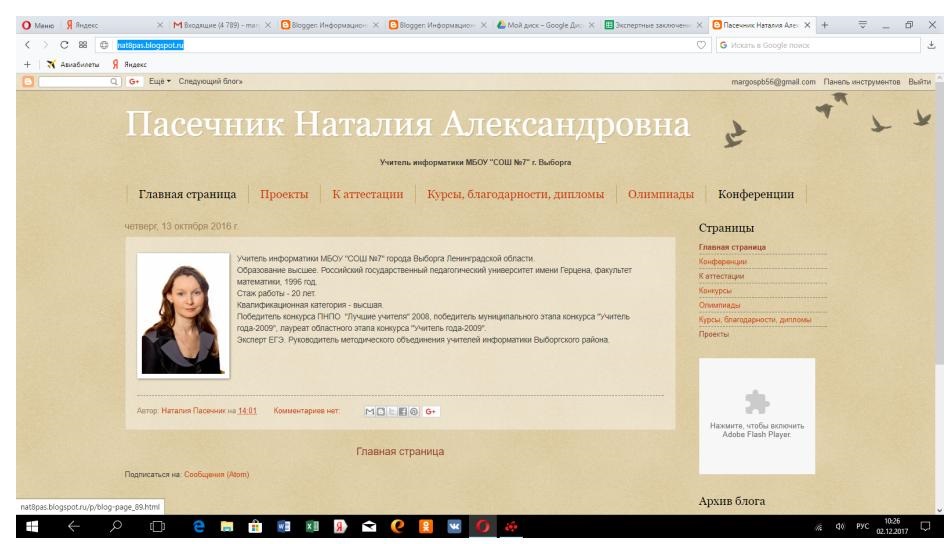Click the G+ button in Blogger navbar
This screenshot has width=952, height=544.
point(134,81)
